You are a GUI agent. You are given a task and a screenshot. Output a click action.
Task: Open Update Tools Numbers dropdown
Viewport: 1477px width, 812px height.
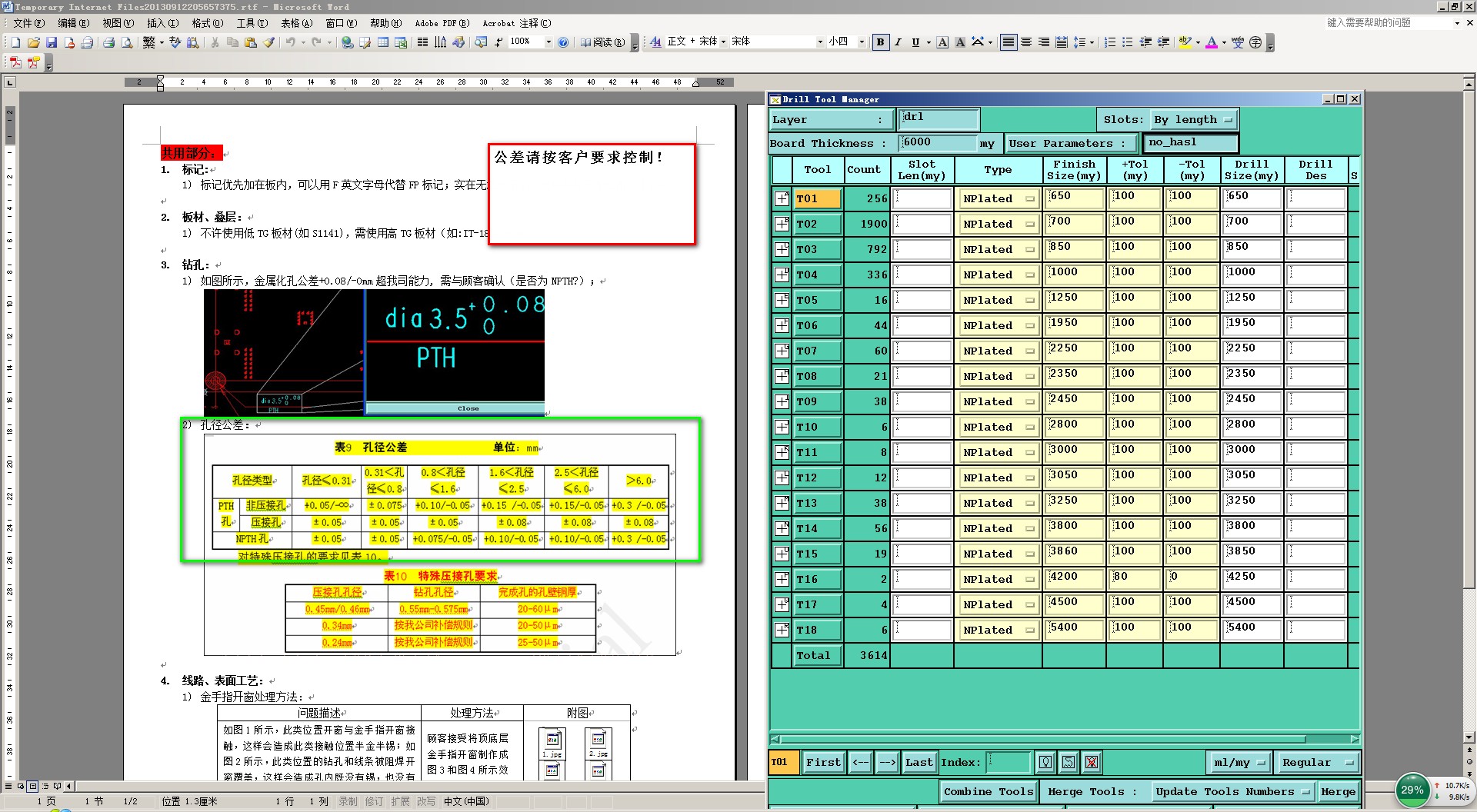coord(1232,791)
